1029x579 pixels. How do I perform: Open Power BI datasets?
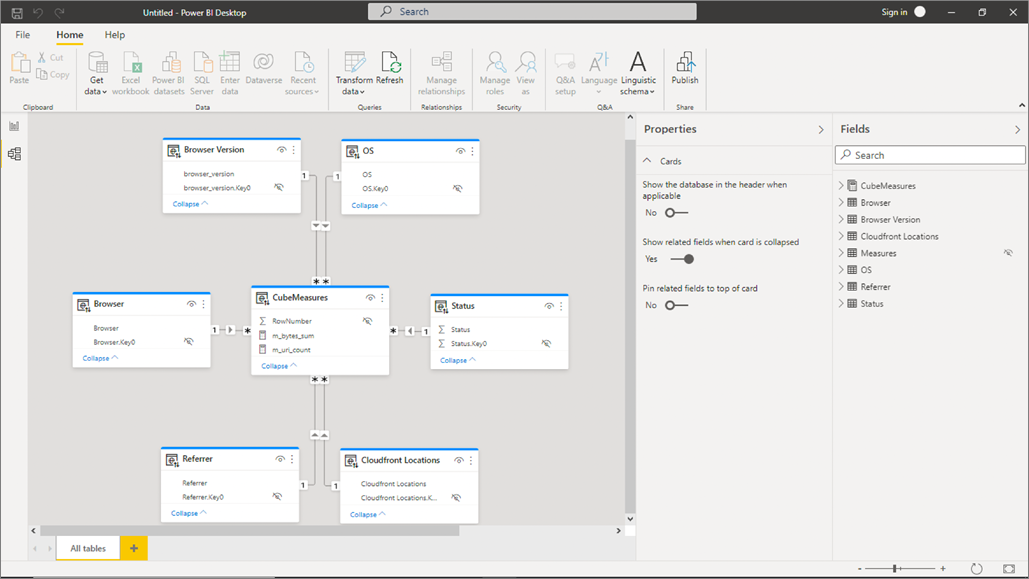pos(169,74)
